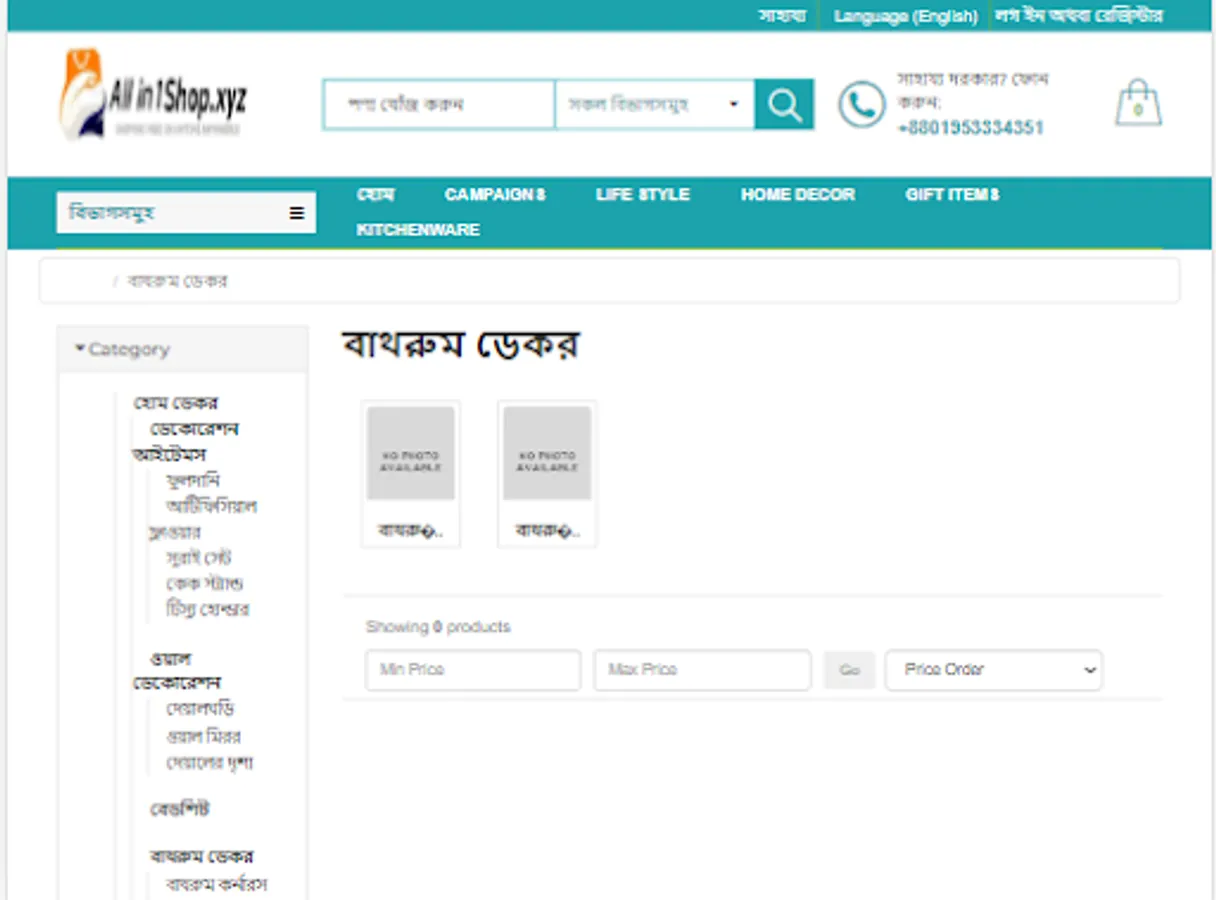Open the shopping bag cart icon
1216x900 pixels.
click(x=1138, y=103)
